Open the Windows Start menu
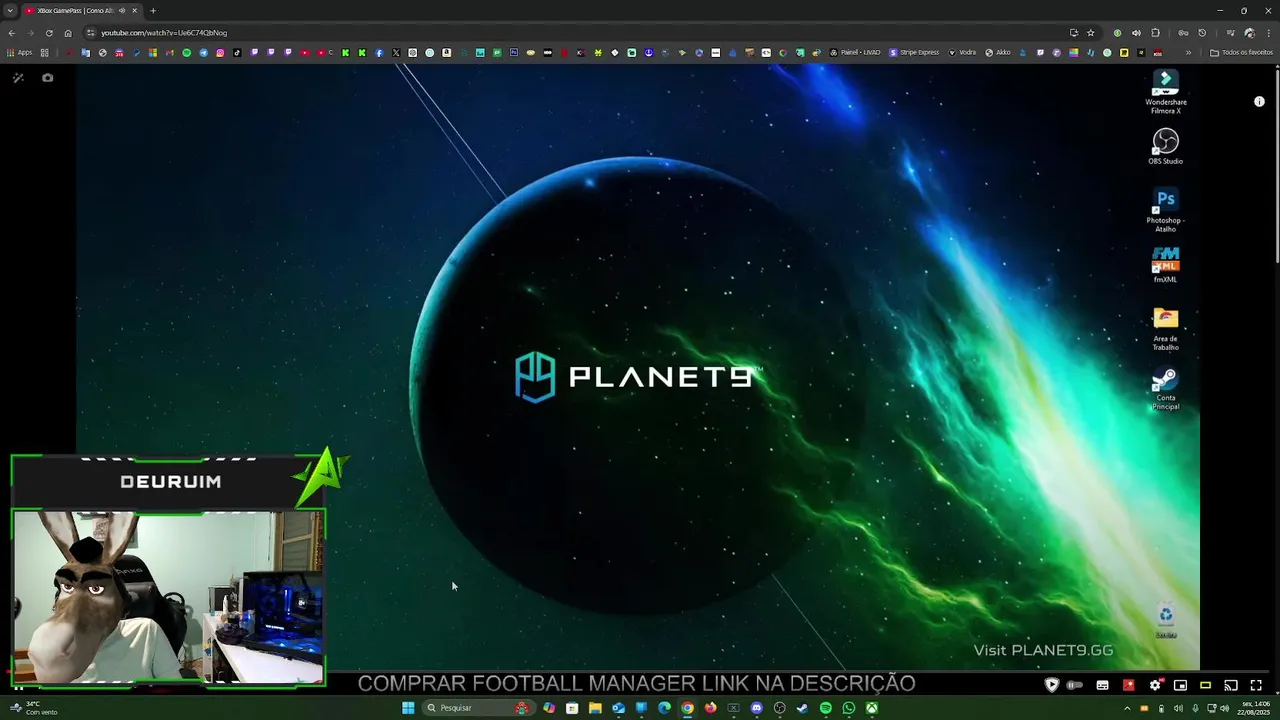 408,708
